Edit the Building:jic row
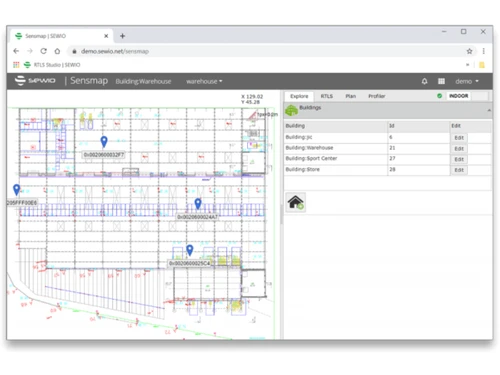Viewport: 500px width, 375px height. pyautogui.click(x=459, y=138)
